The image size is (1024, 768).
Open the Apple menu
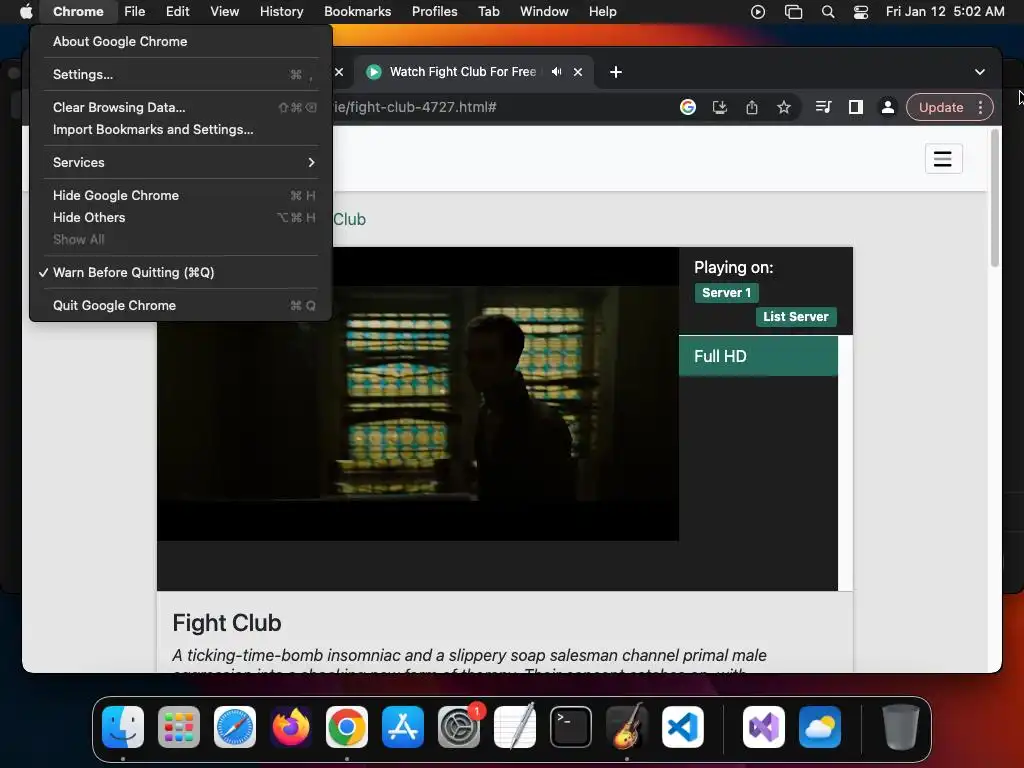click(x=25, y=12)
